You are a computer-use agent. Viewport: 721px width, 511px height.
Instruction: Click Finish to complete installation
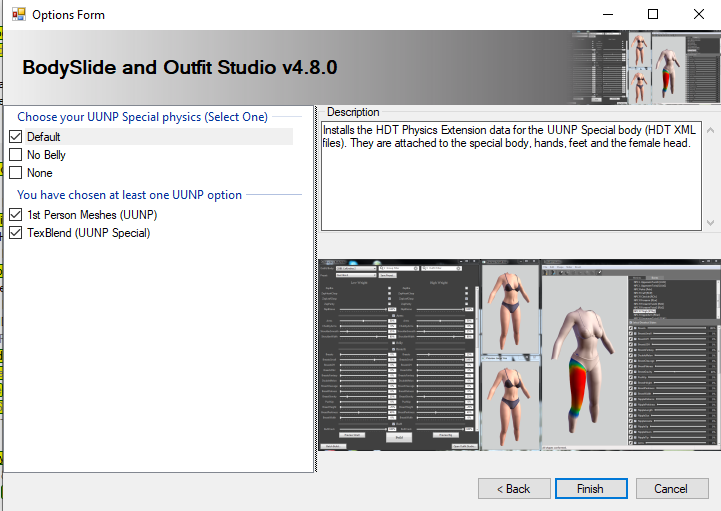pyautogui.click(x=591, y=488)
